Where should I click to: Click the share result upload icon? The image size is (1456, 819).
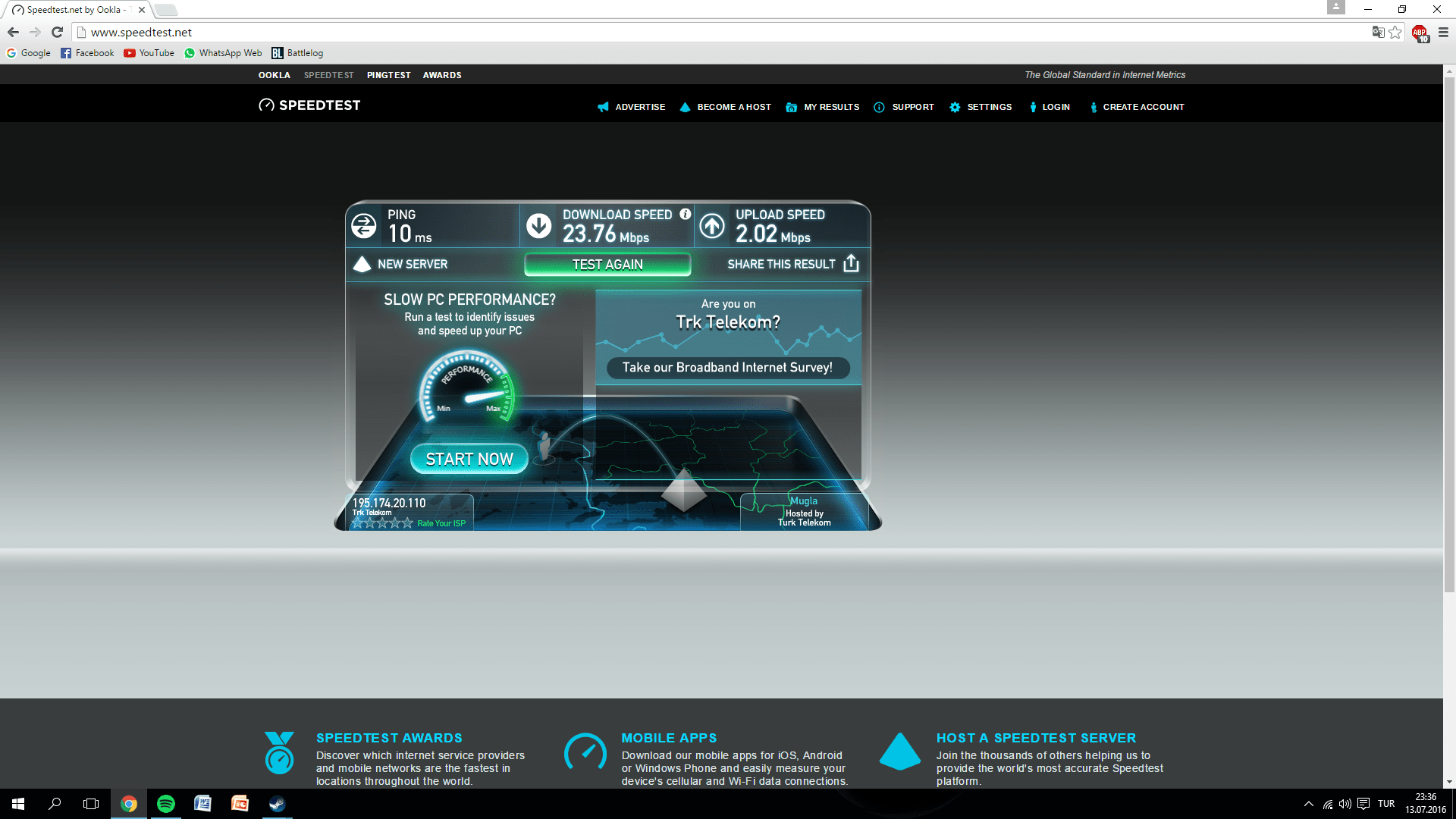click(851, 263)
